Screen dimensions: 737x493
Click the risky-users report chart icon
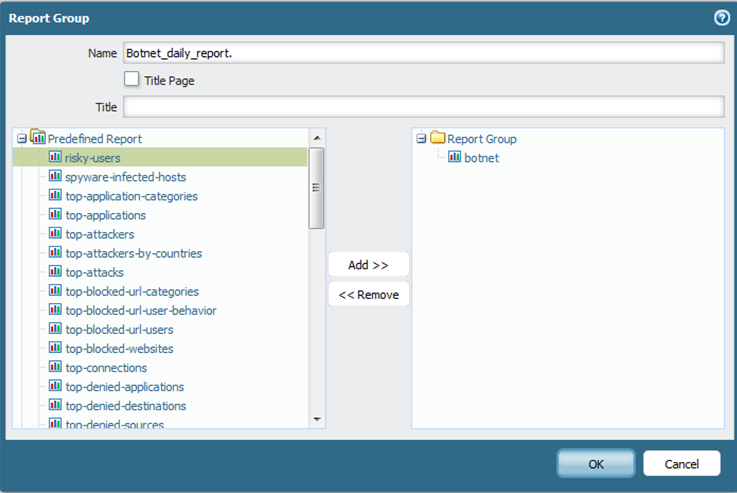point(55,158)
